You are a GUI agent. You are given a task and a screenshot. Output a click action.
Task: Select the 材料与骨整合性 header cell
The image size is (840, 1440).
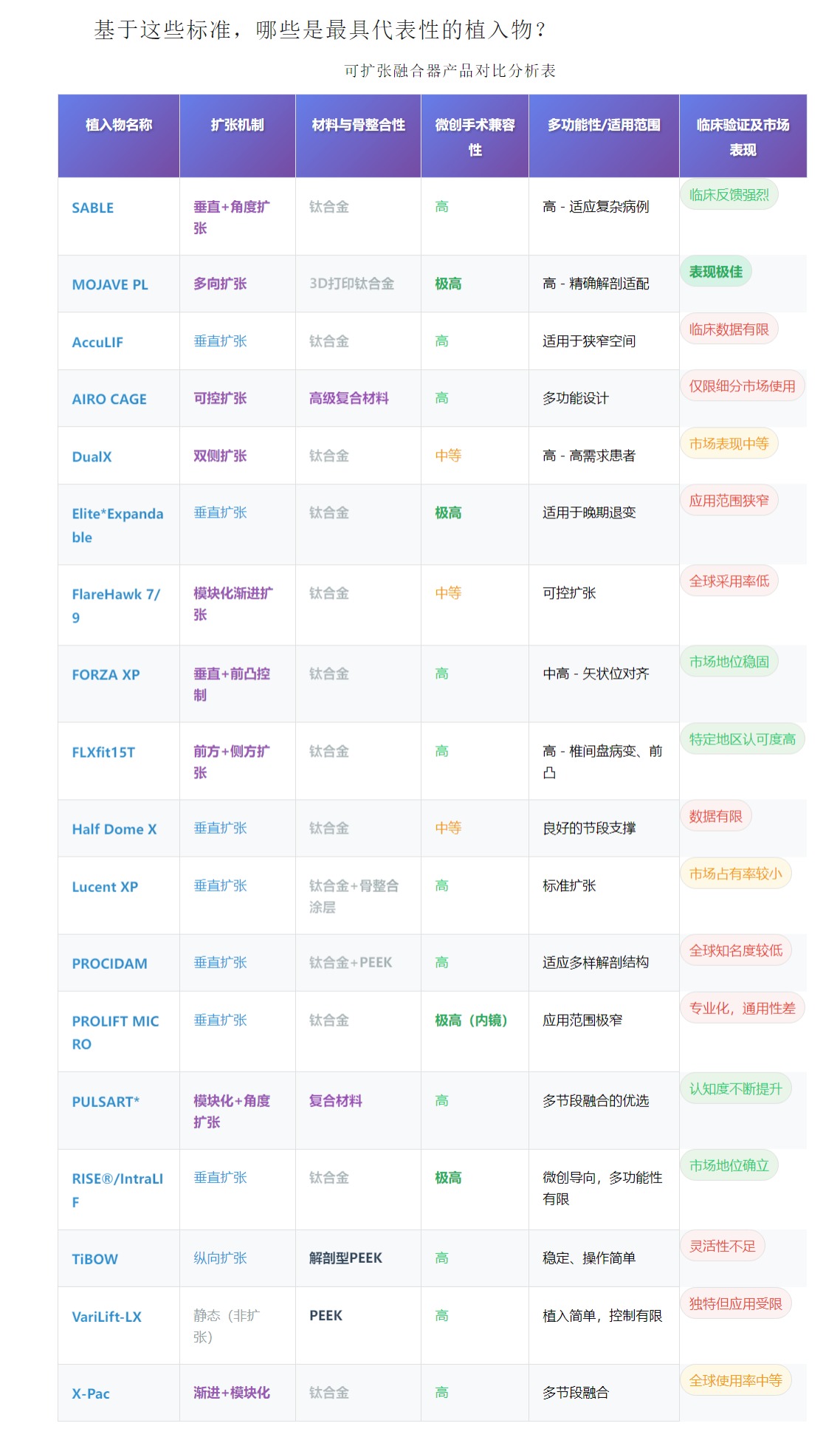tap(358, 125)
